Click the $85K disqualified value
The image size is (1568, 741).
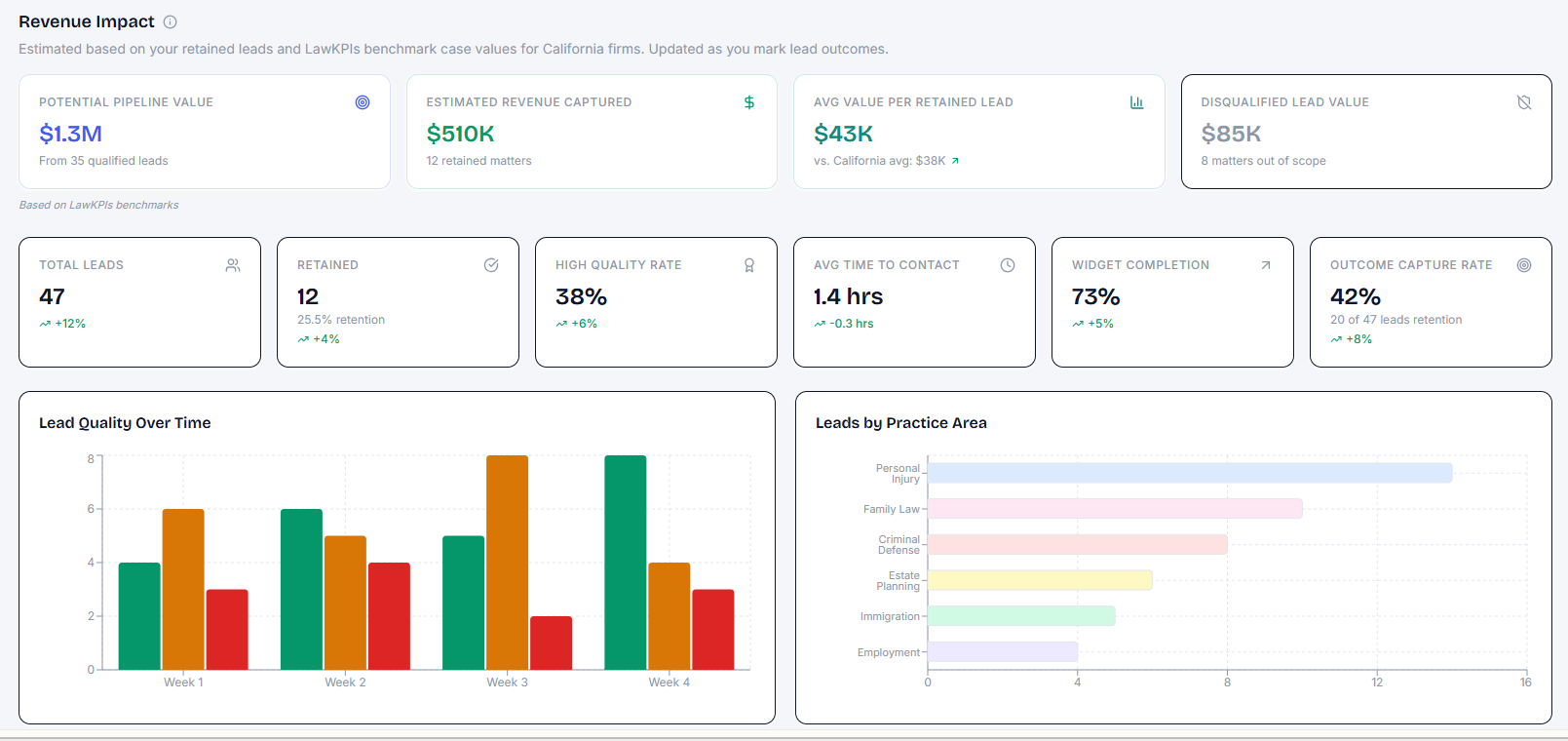pyautogui.click(x=1231, y=134)
